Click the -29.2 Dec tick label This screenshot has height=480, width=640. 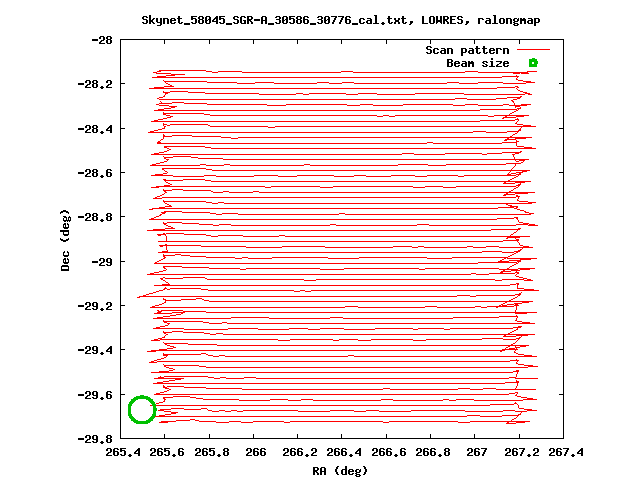pos(95,306)
